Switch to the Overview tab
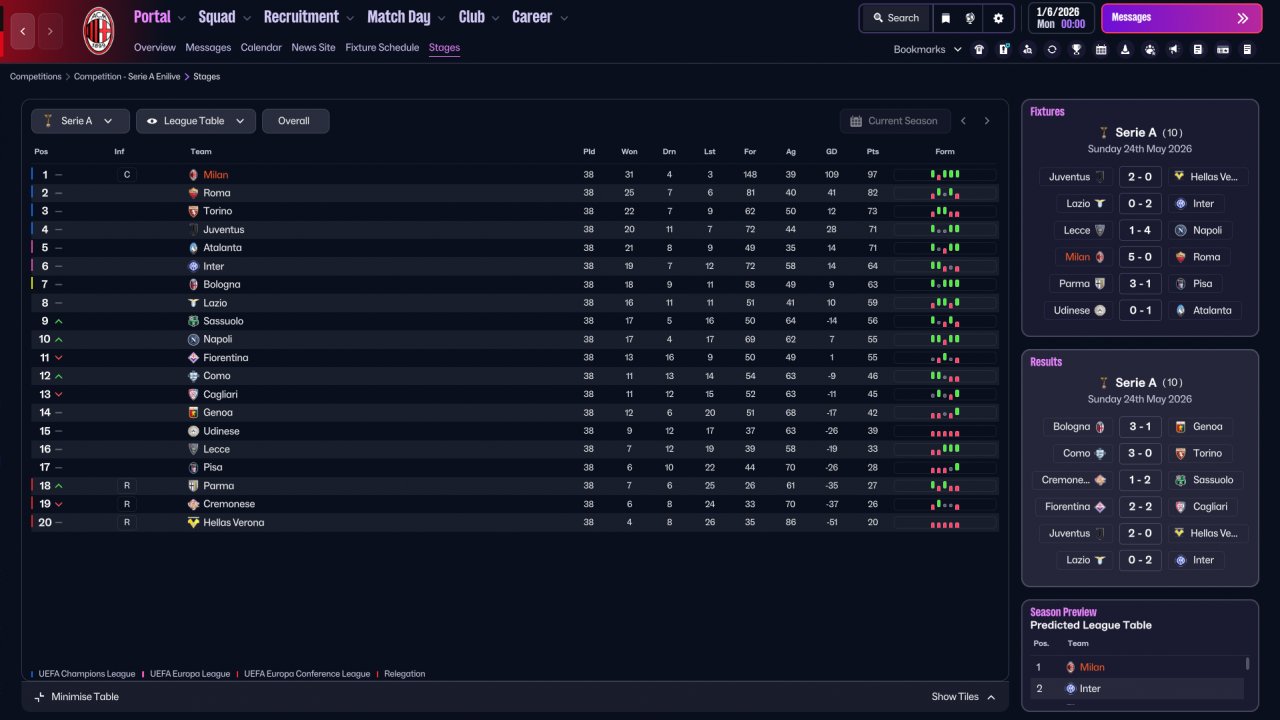The width and height of the screenshot is (1280, 720). pyautogui.click(x=154, y=47)
